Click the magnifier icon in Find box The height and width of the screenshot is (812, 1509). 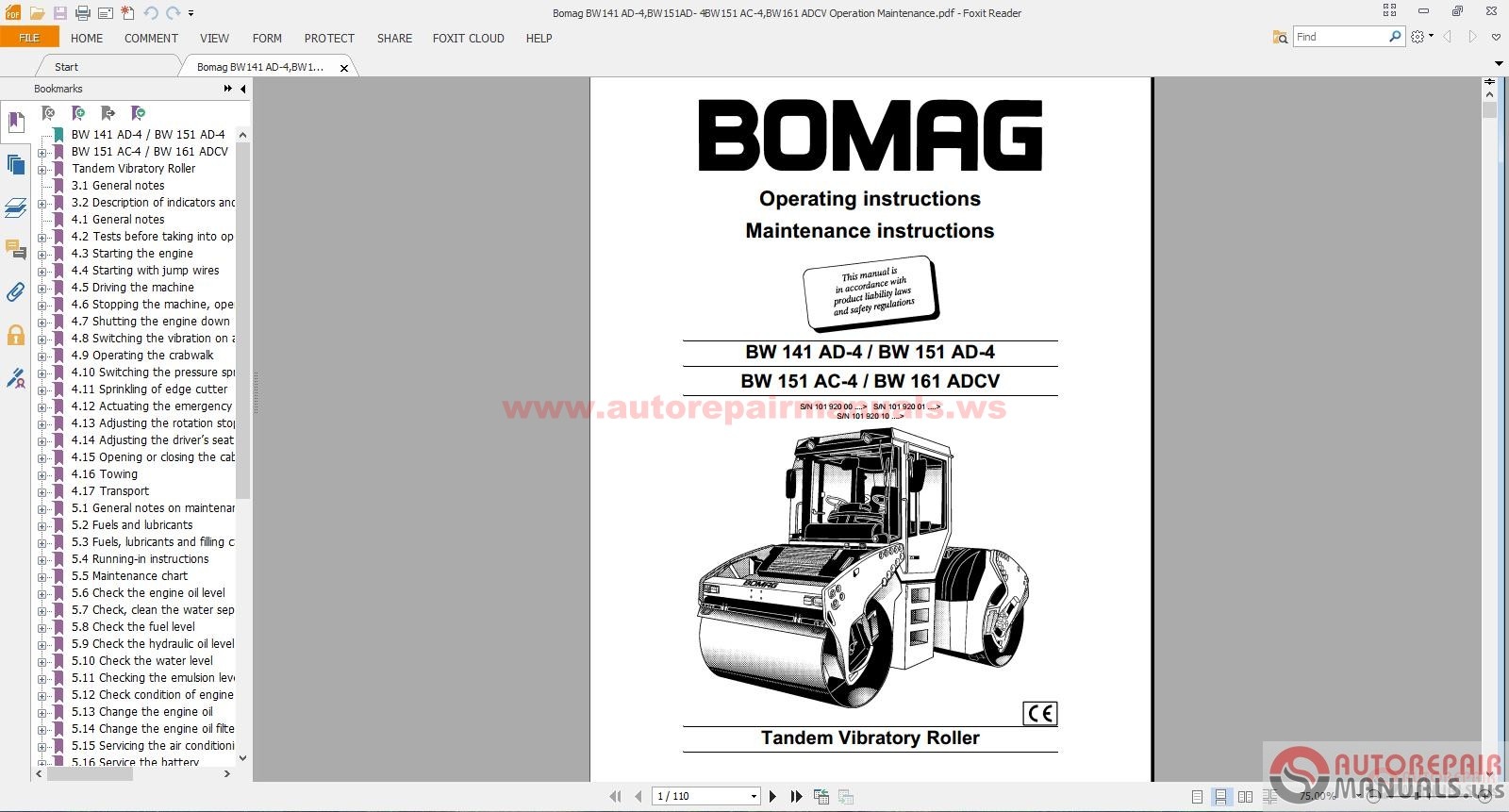pos(1395,37)
